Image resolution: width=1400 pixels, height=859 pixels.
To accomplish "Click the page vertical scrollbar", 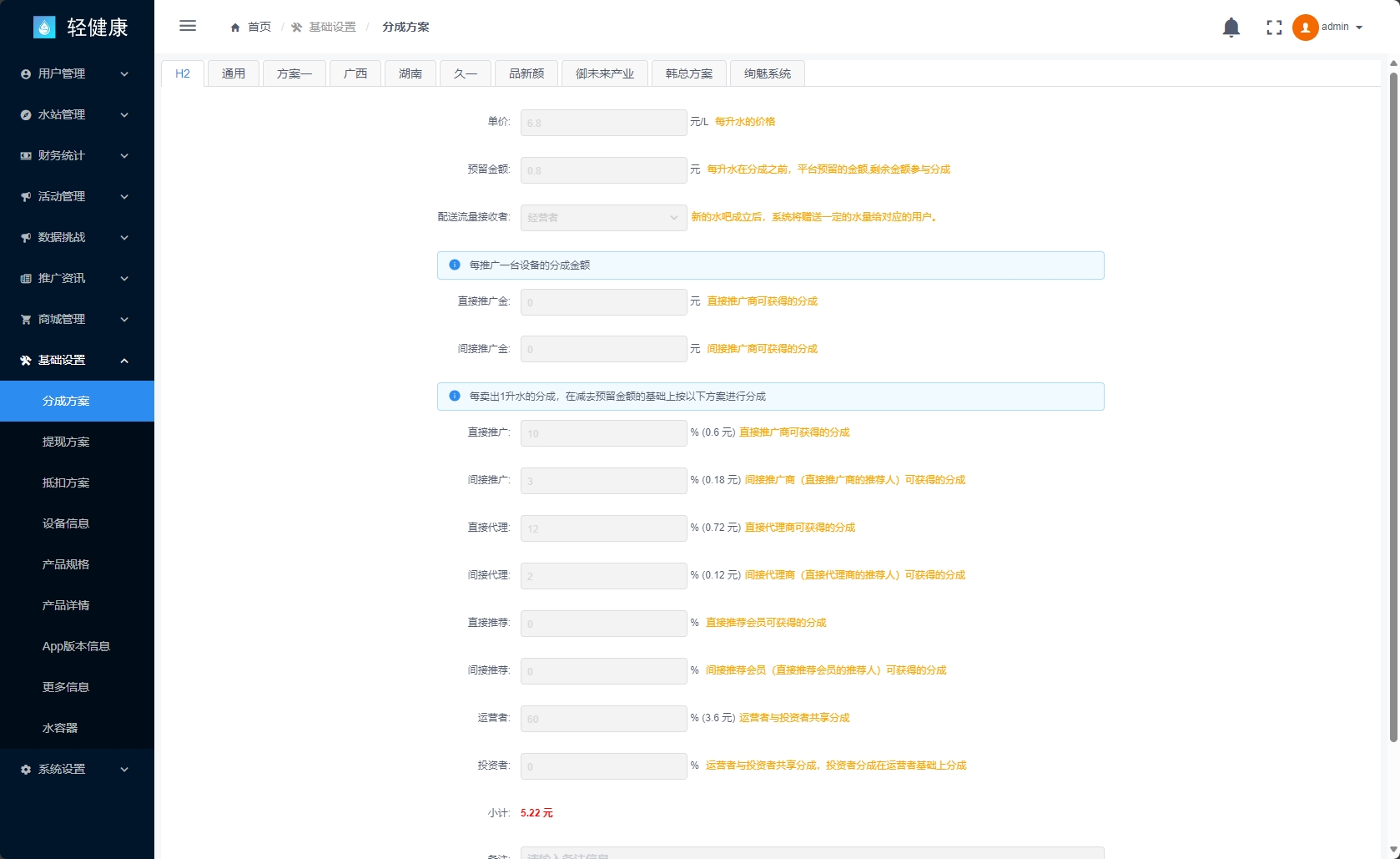I will coord(1392,407).
